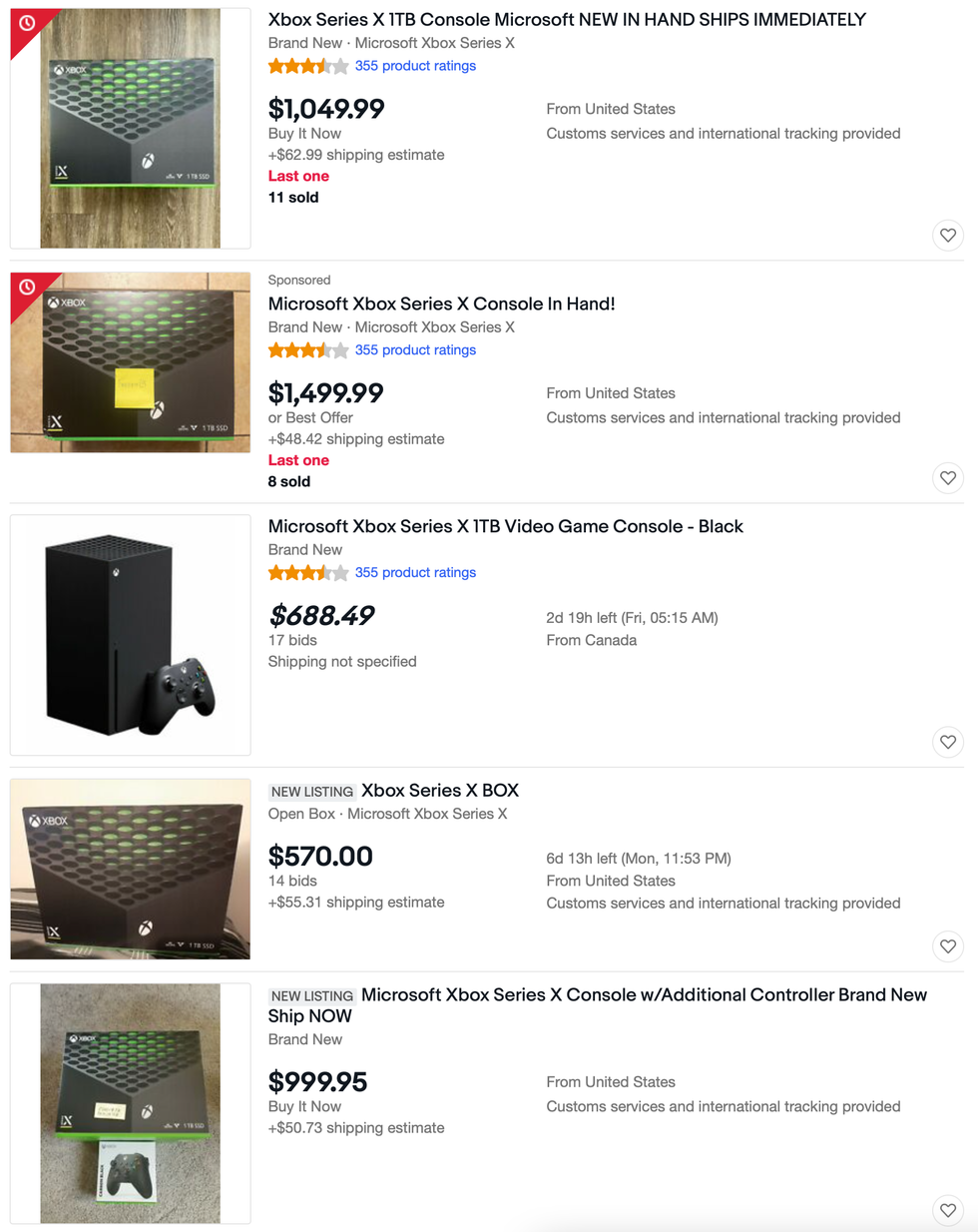Screen dimensions: 978x1232
Task: Click the star rating under the first listing
Action: pyautogui.click(x=302, y=66)
